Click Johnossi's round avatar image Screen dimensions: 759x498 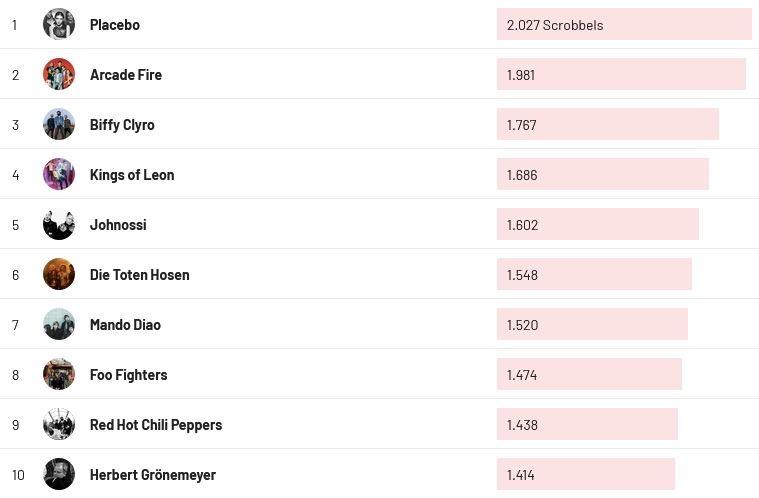[59, 224]
